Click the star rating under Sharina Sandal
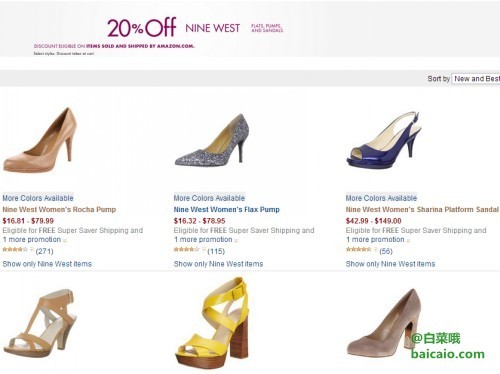500x374 pixels. tap(359, 249)
